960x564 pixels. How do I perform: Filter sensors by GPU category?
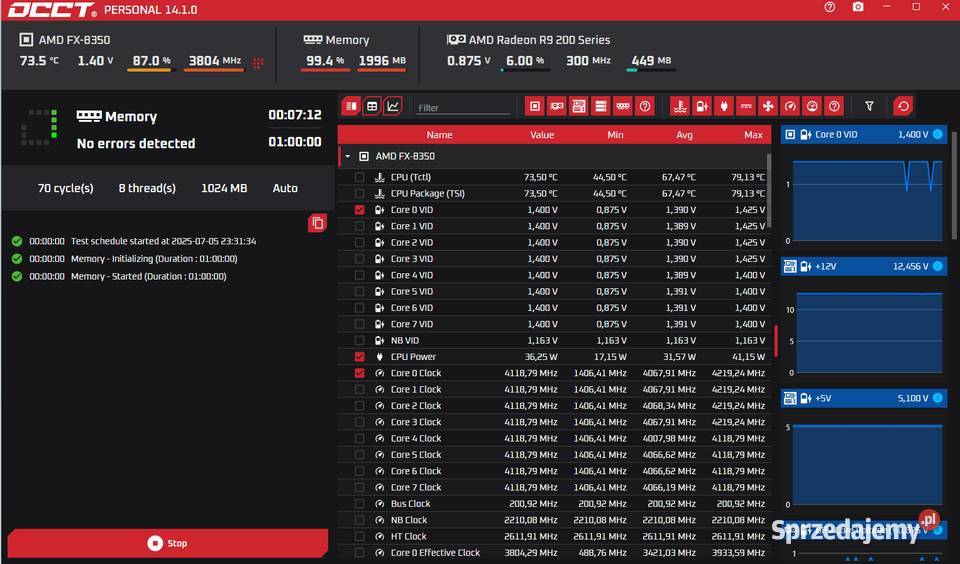(557, 107)
